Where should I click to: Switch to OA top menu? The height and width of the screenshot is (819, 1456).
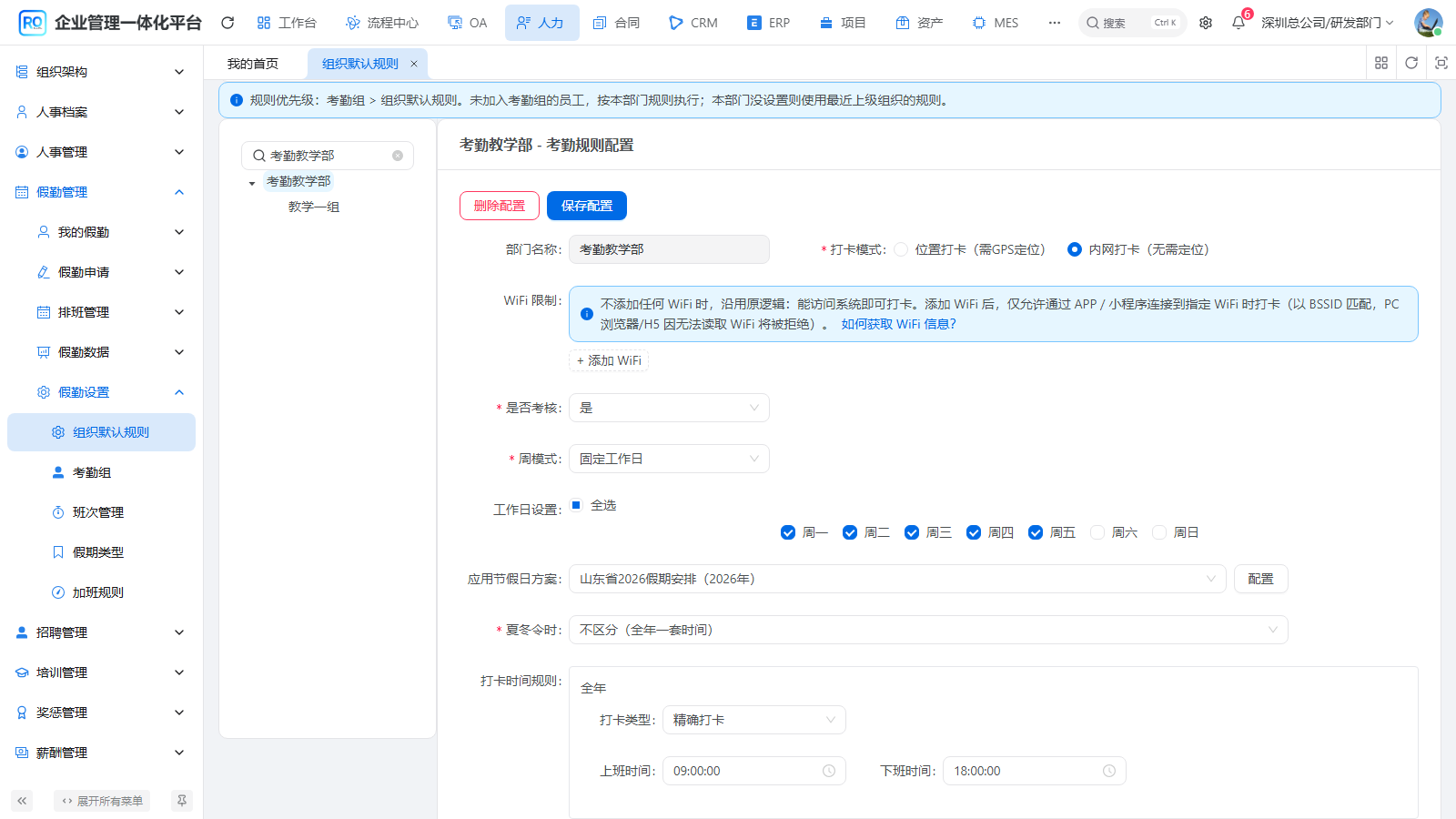click(x=468, y=23)
